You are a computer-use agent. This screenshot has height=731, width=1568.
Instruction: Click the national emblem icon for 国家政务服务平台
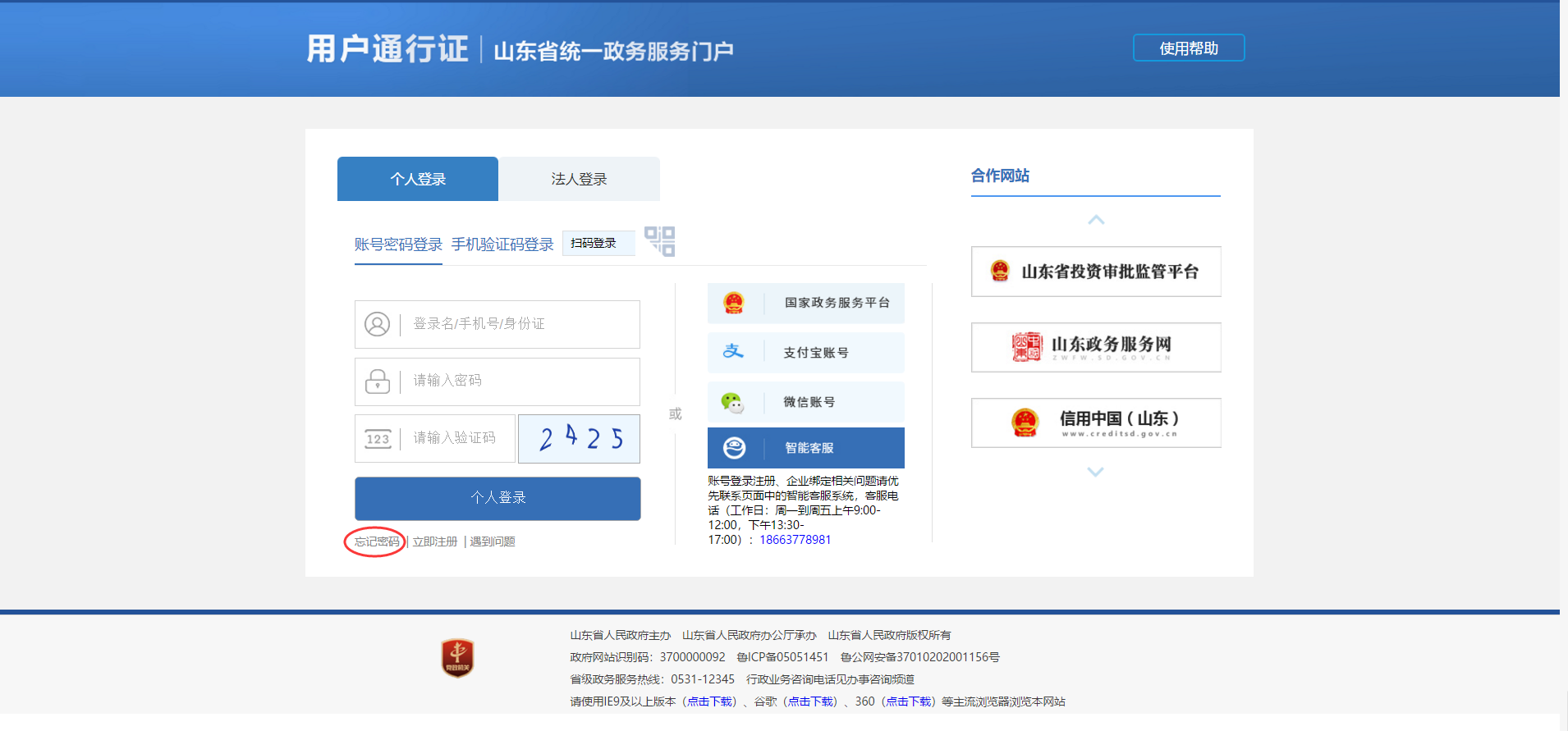pos(733,304)
